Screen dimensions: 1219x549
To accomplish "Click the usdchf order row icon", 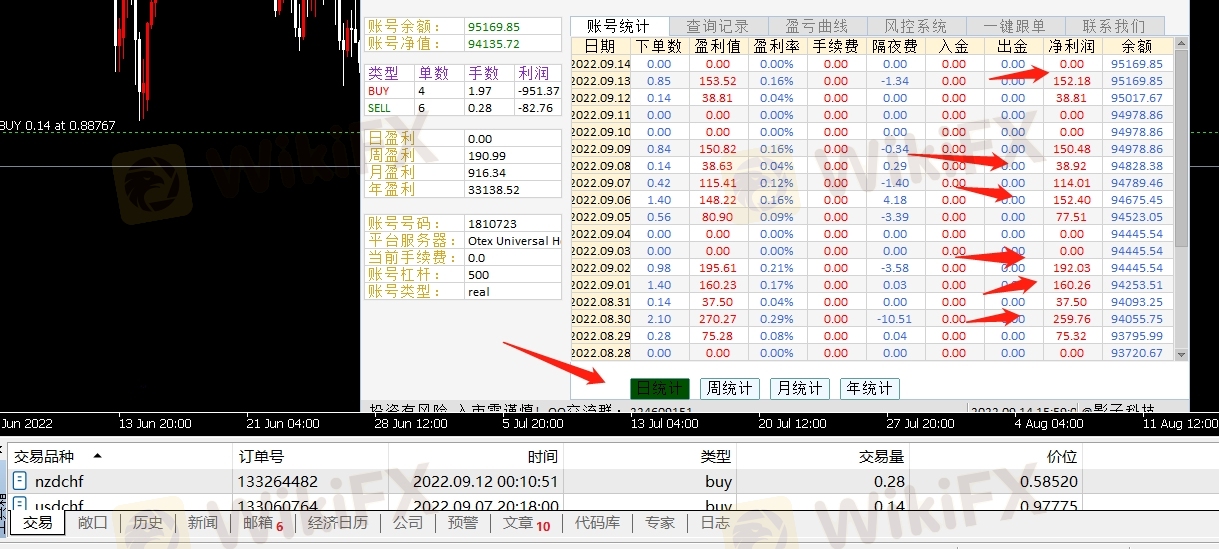I will 20,505.
